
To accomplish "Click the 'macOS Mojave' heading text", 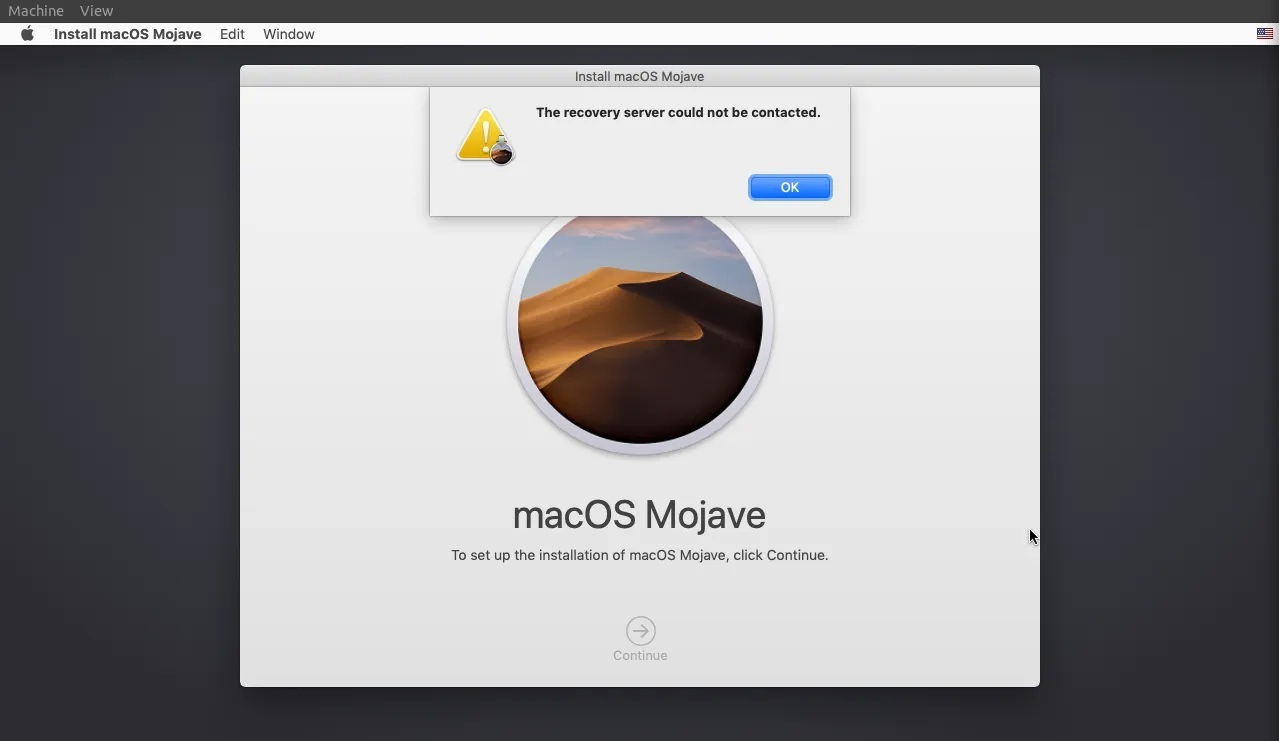I will [x=639, y=515].
